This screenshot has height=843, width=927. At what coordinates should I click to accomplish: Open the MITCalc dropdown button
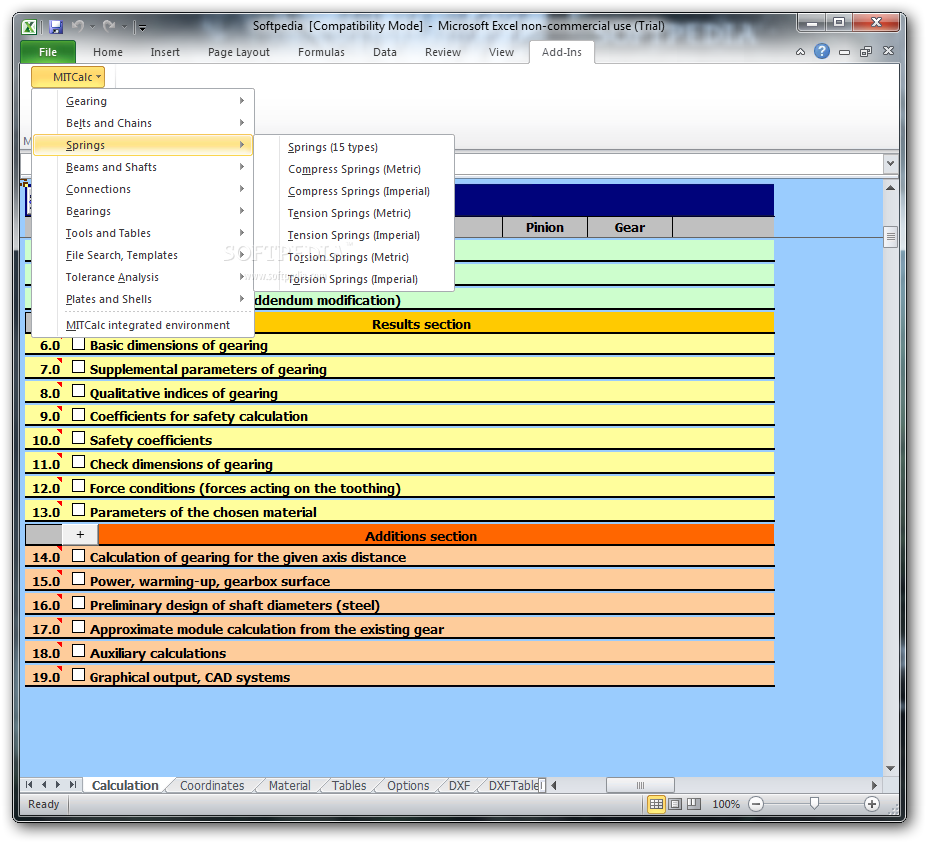pos(68,77)
